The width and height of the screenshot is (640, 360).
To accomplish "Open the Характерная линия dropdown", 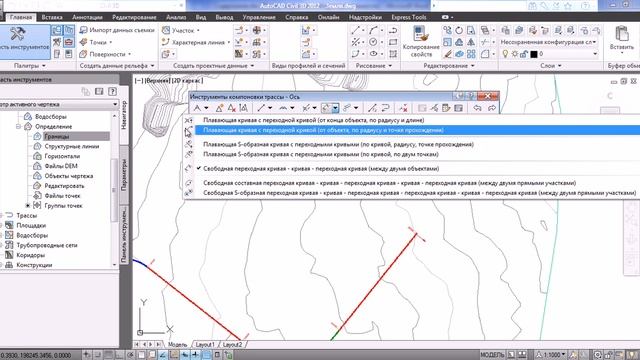I will (x=196, y=42).
